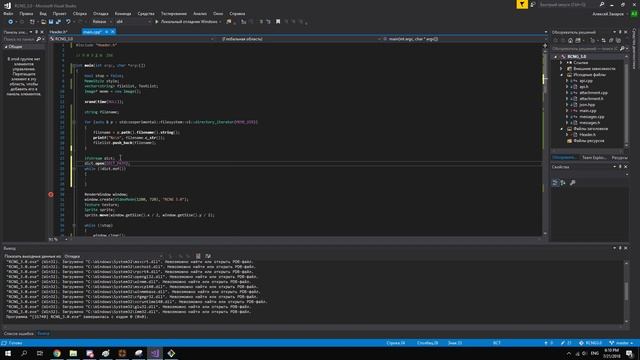Click Home icon in Solution Explorer toolbar

point(570,40)
